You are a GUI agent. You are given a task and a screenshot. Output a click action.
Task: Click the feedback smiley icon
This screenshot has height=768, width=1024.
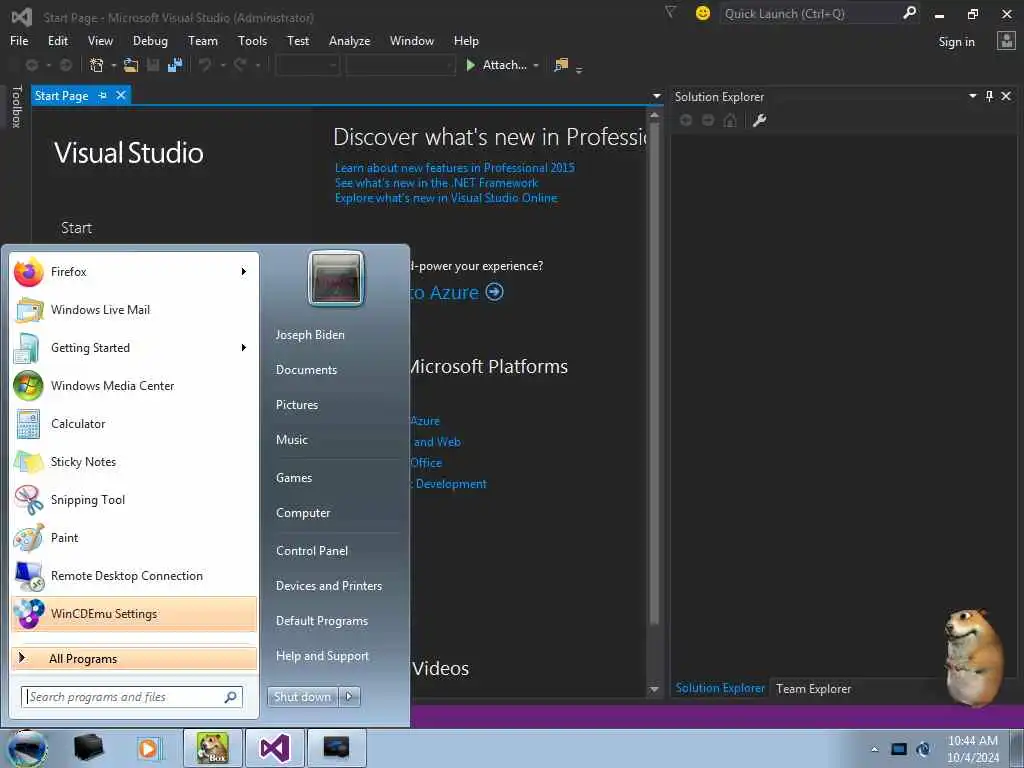click(x=703, y=13)
